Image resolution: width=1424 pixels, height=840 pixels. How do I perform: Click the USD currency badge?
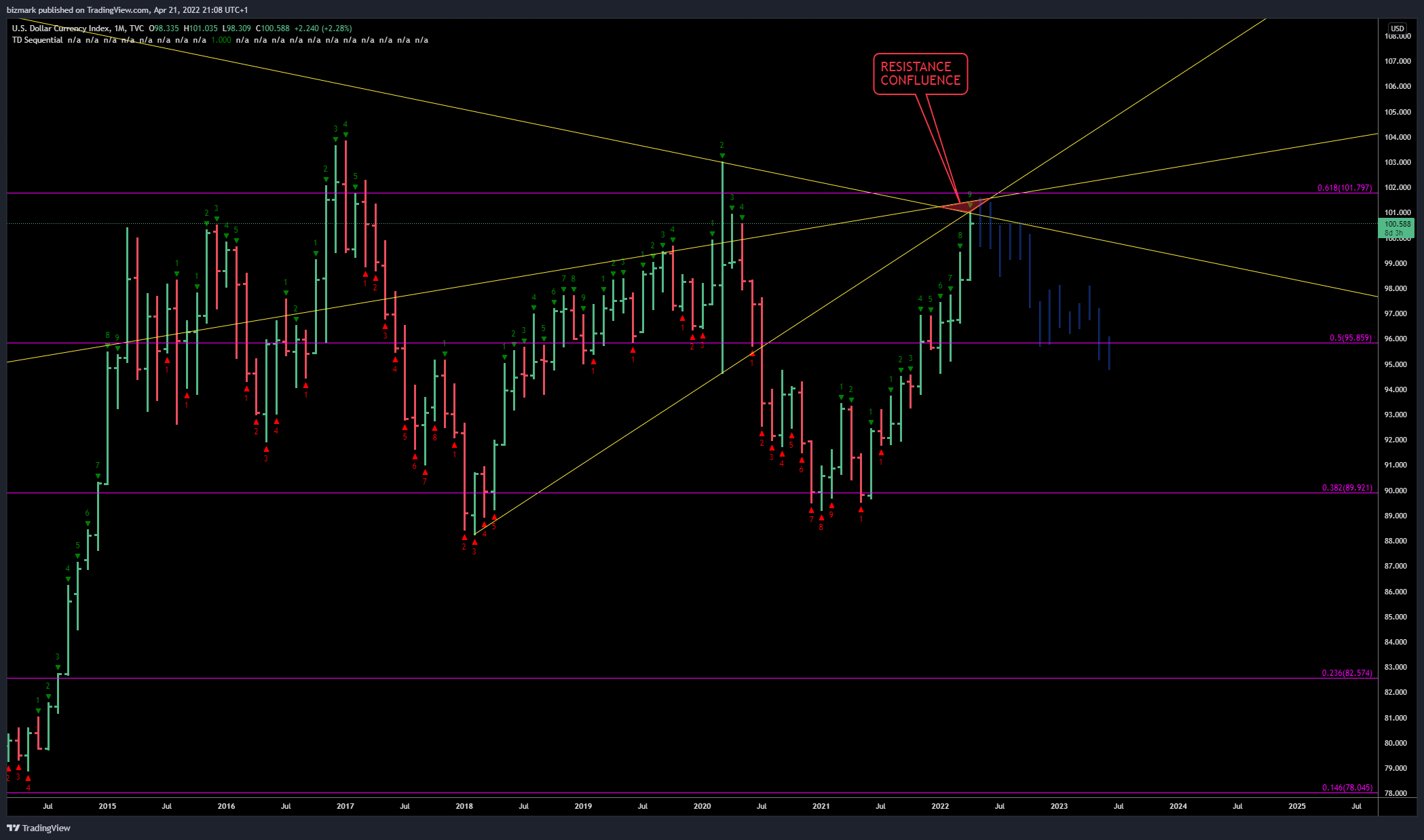click(x=1397, y=28)
